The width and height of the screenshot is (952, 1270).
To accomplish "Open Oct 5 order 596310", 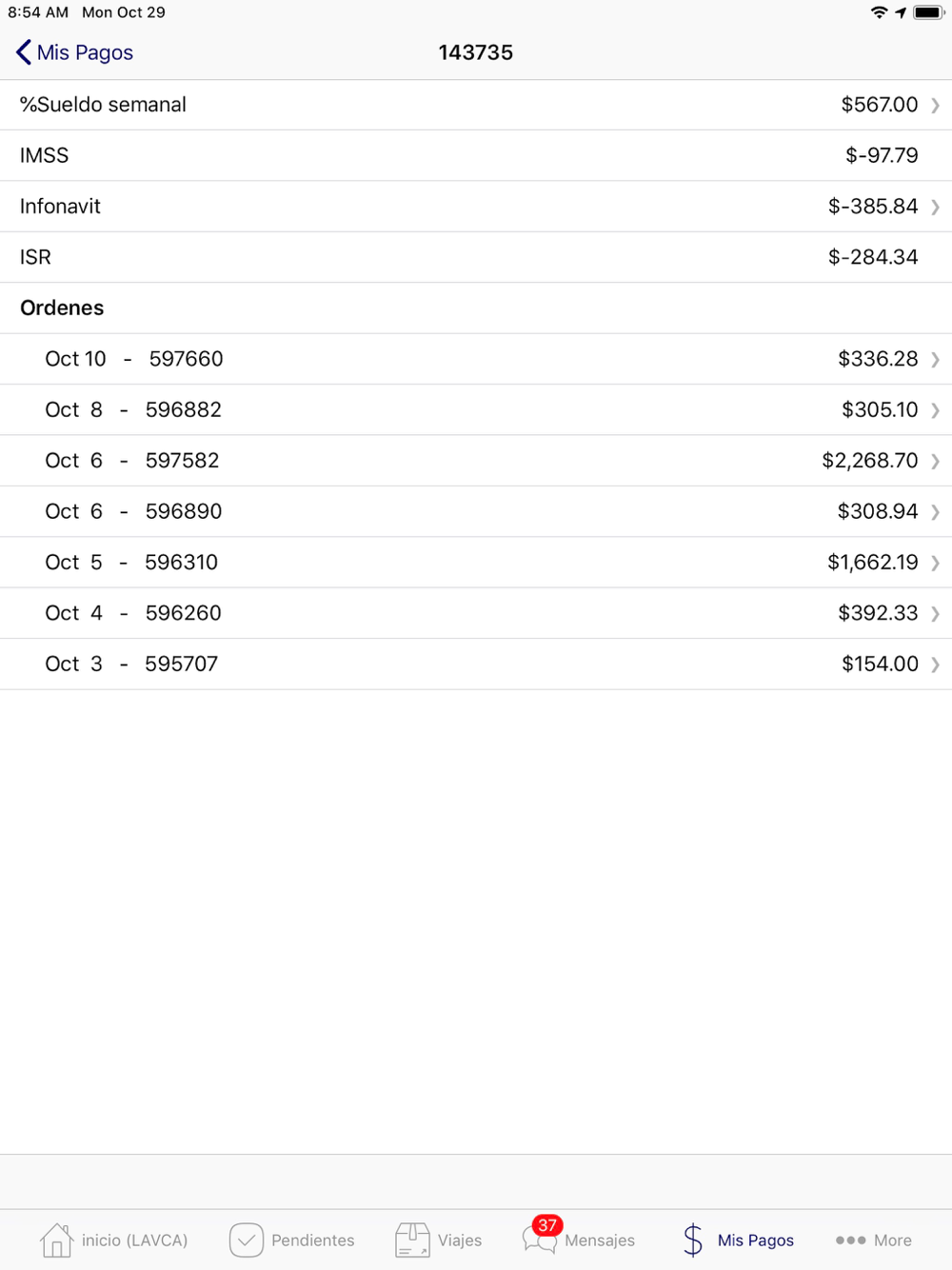I will pyautogui.click(x=476, y=562).
